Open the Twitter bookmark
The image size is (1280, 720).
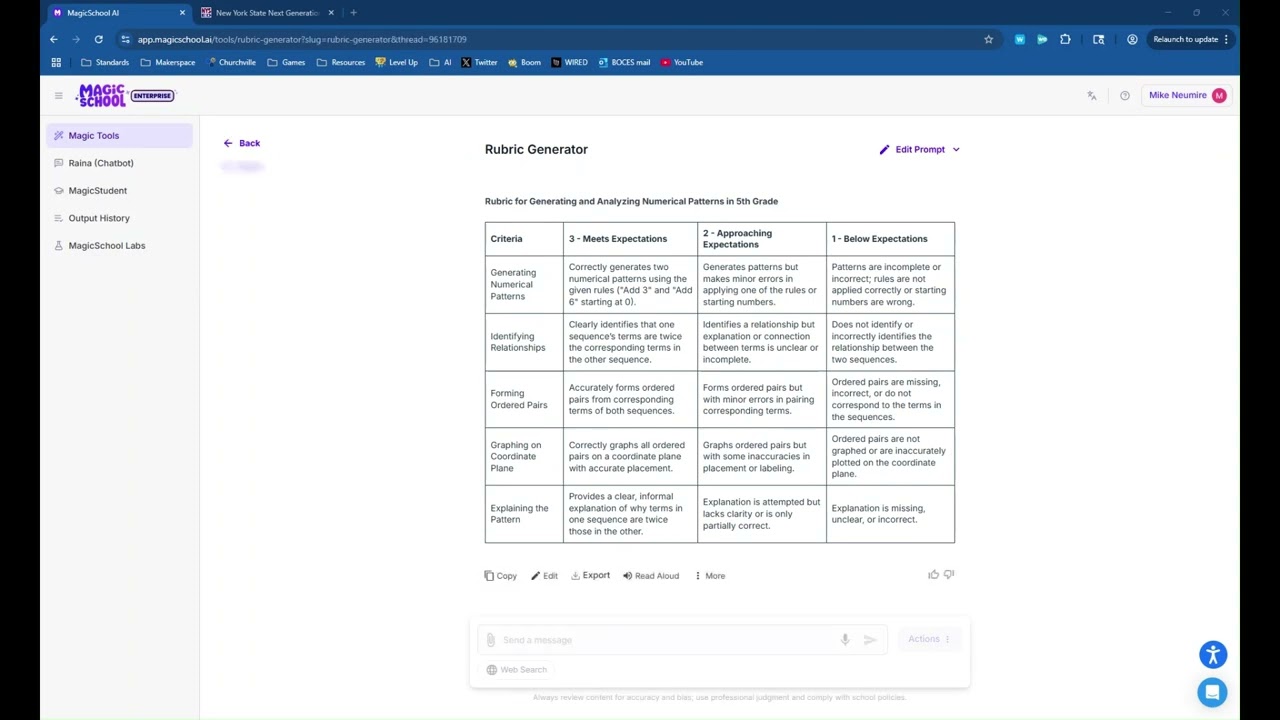pyautogui.click(x=480, y=62)
